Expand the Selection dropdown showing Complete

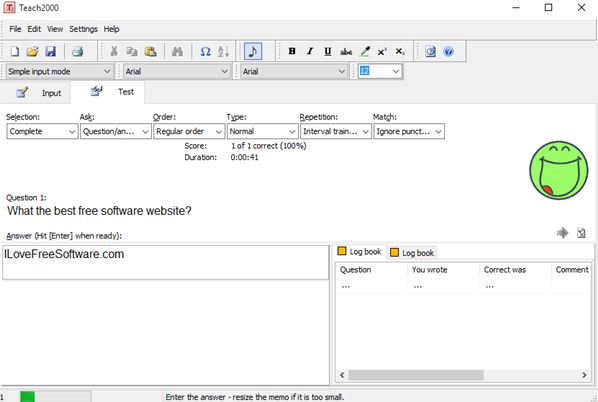click(x=42, y=131)
